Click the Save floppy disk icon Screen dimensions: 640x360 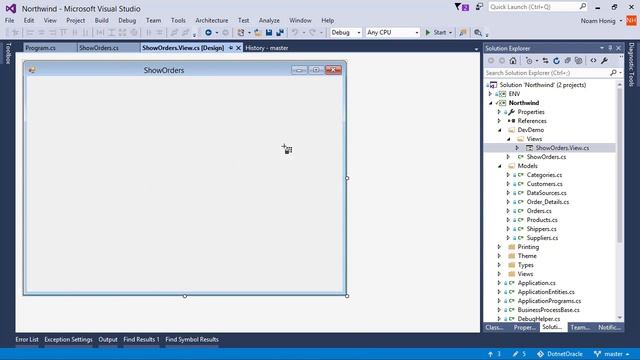(269, 32)
